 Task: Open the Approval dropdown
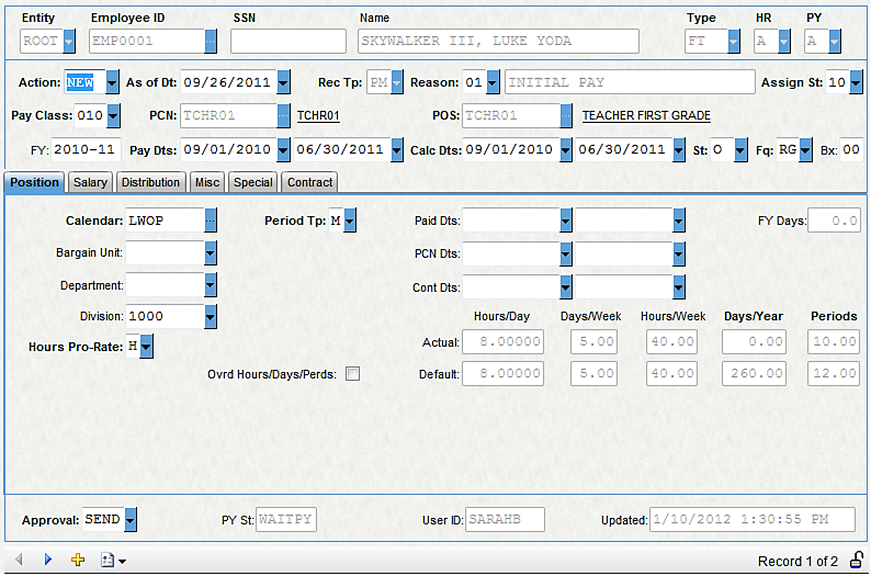coord(131,520)
